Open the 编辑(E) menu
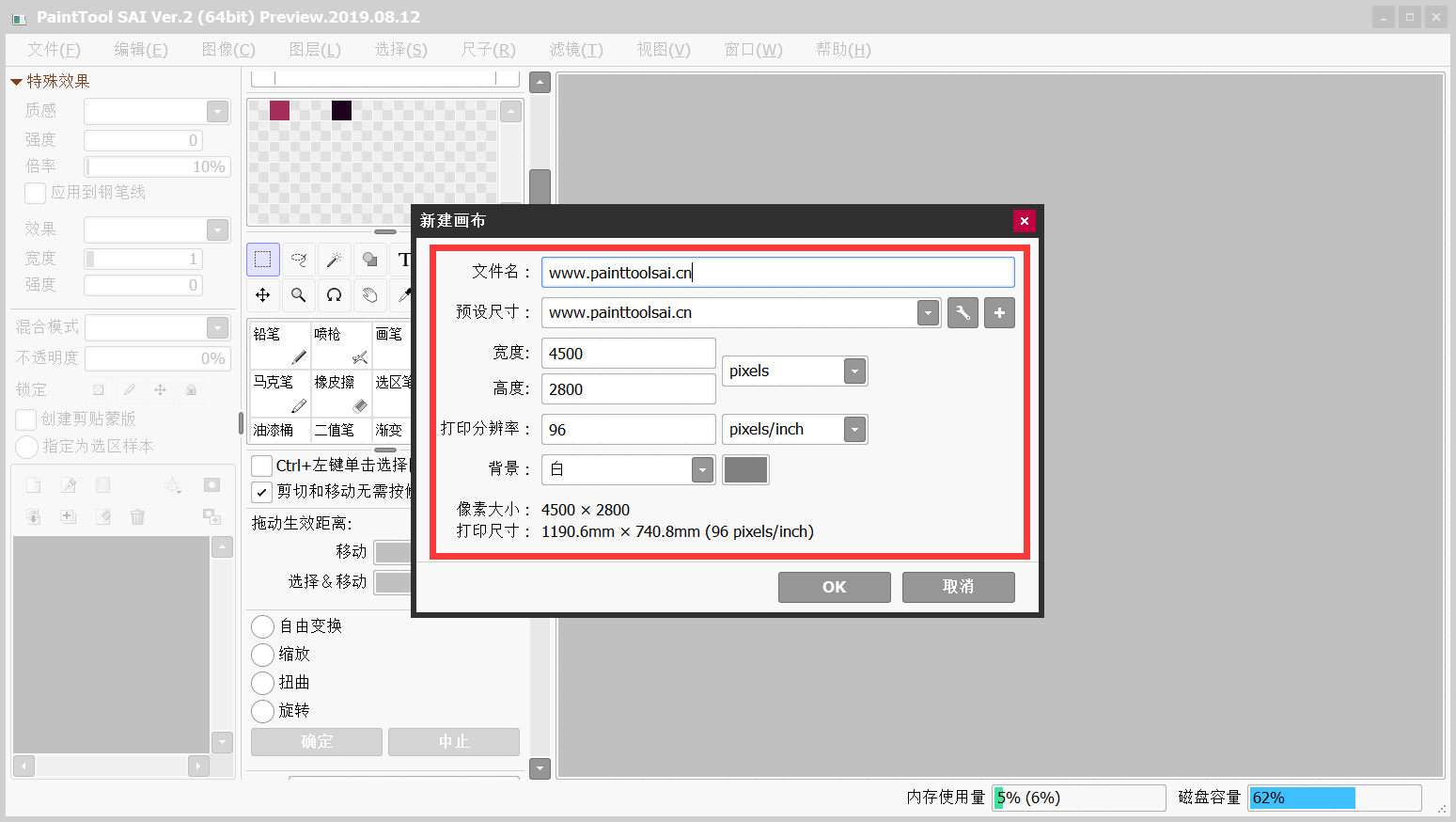This screenshot has height=822, width=1456. coord(141,50)
